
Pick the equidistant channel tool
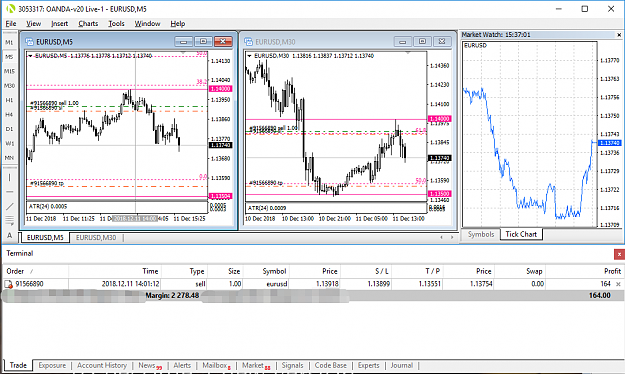click(9, 220)
